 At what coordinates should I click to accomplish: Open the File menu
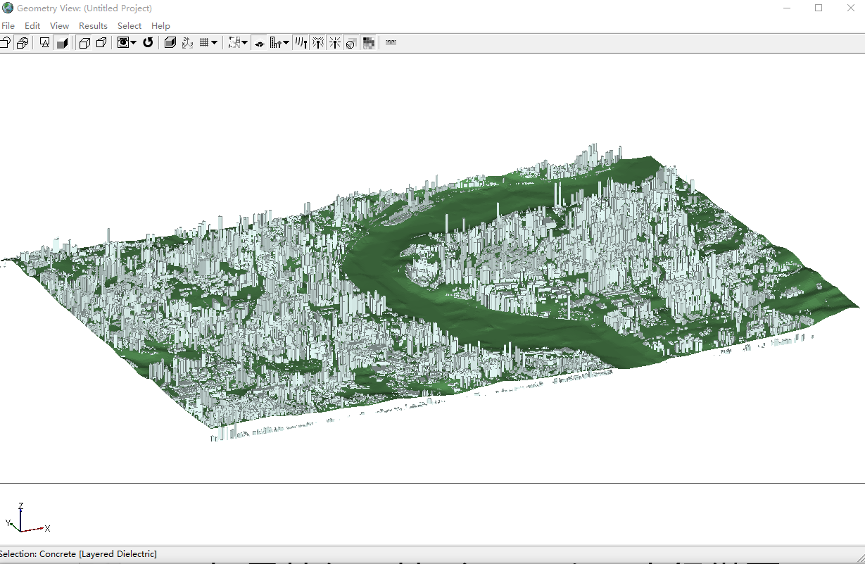[8, 26]
